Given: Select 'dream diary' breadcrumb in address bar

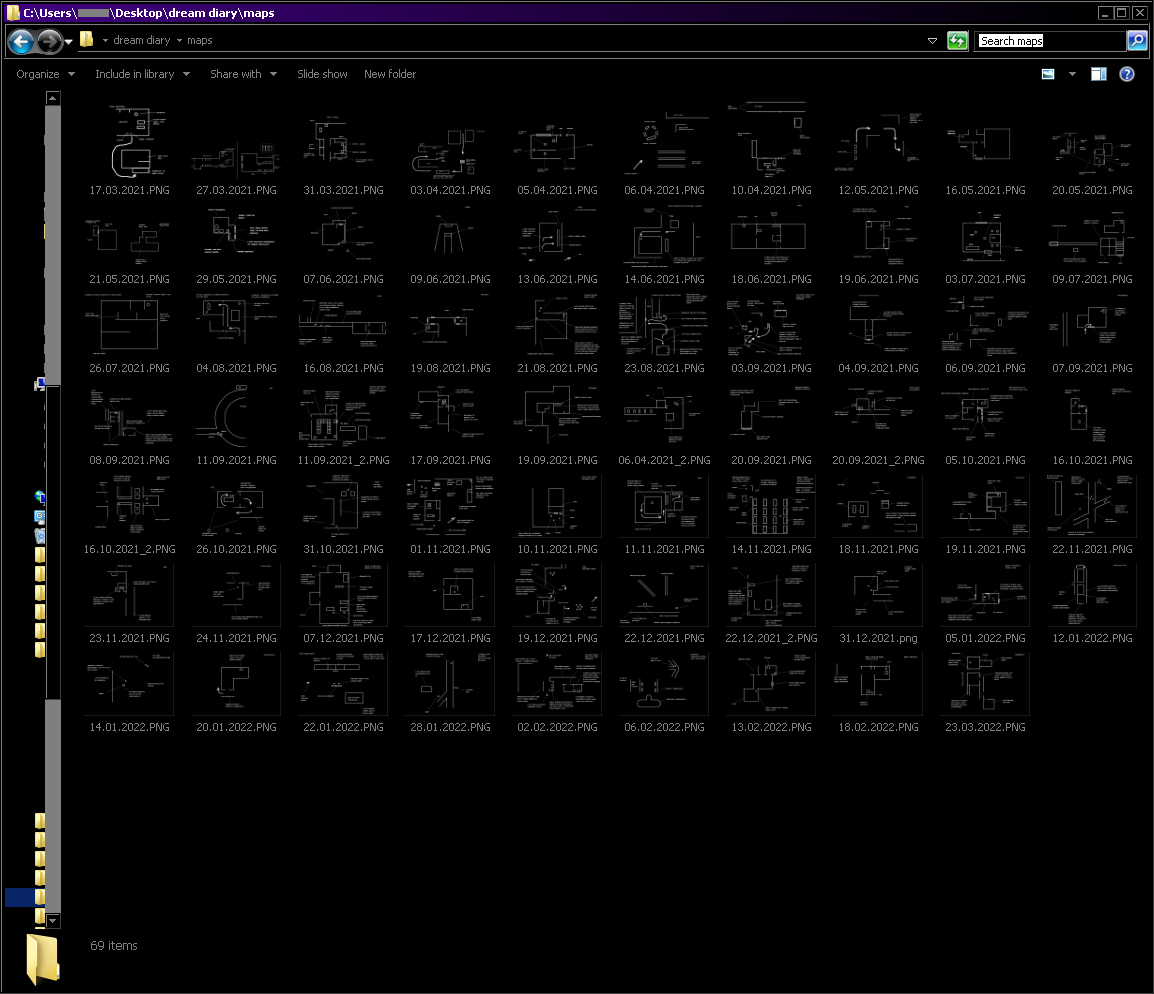Looking at the screenshot, I should click(x=141, y=40).
